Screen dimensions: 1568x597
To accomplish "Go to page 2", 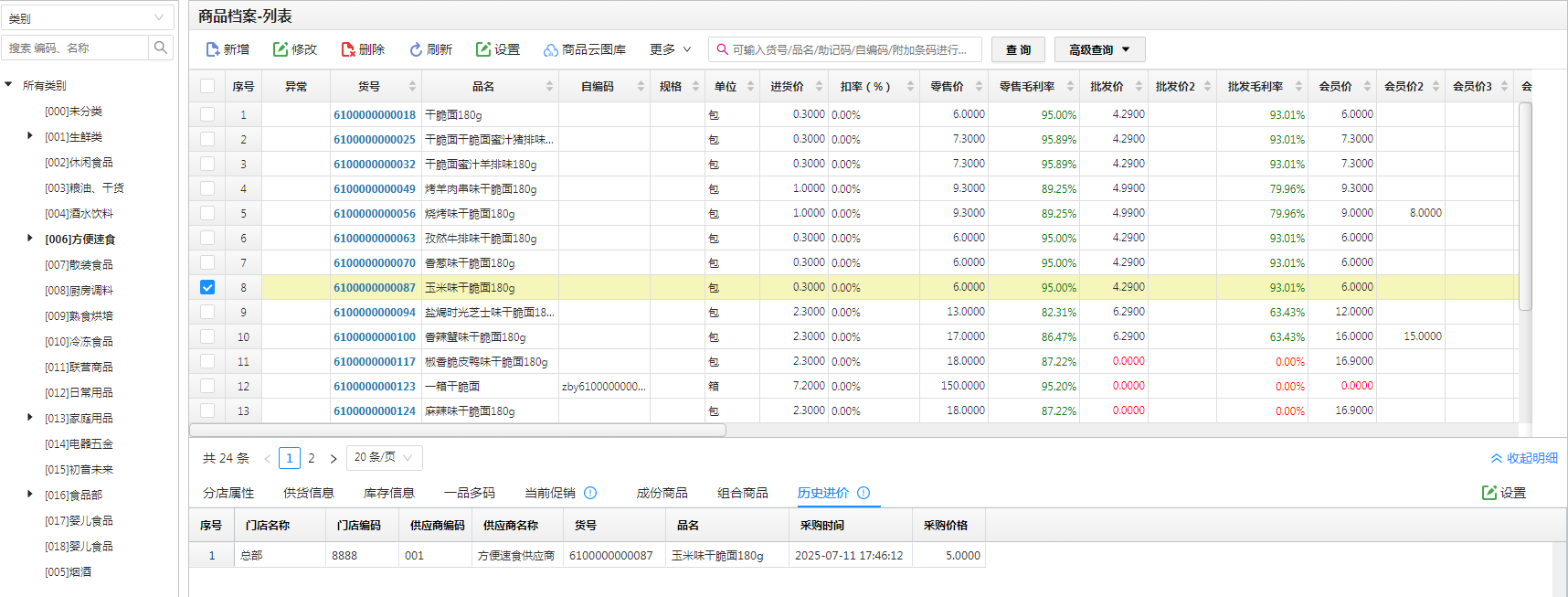I will click(312, 458).
